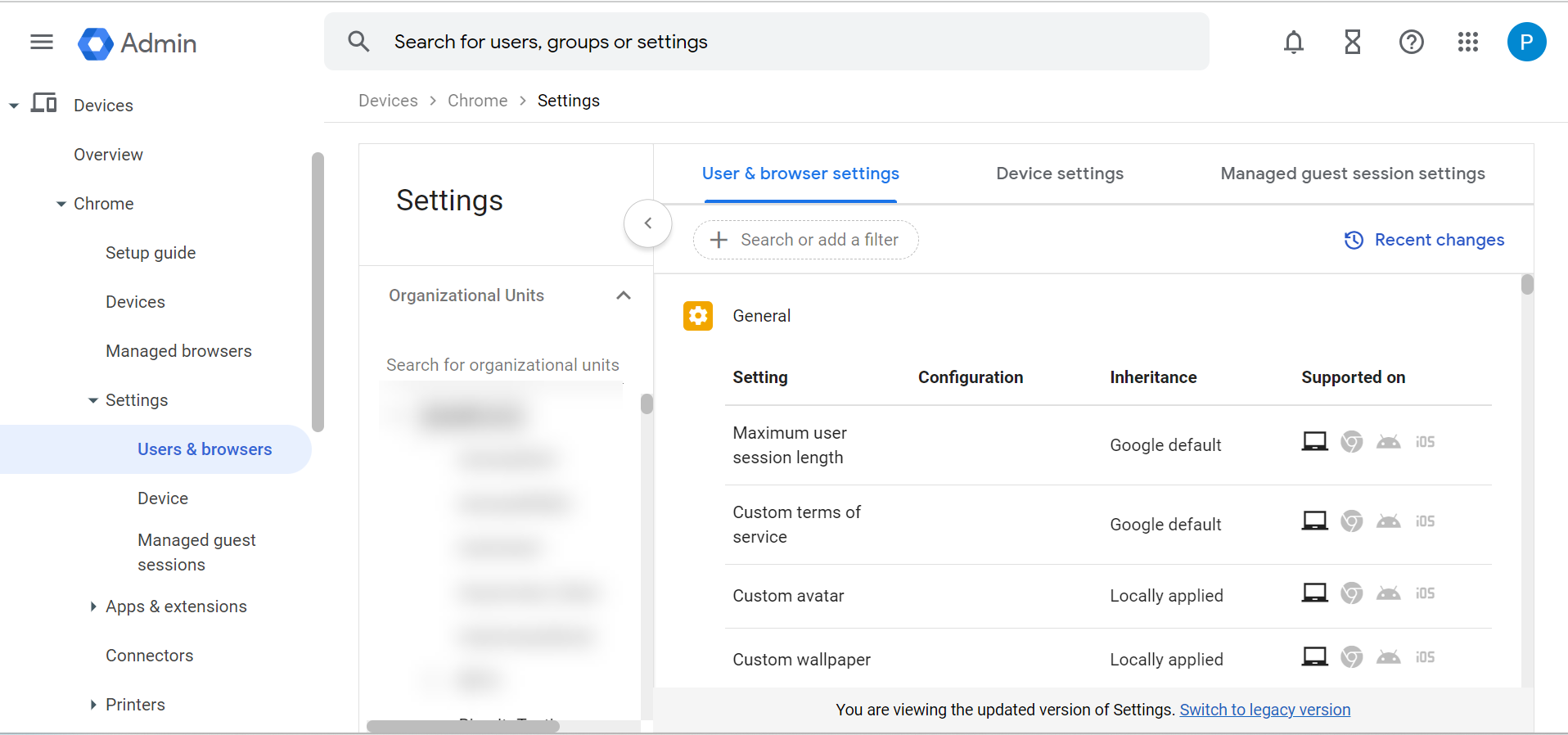Click the plus icon in filter box

click(x=719, y=240)
